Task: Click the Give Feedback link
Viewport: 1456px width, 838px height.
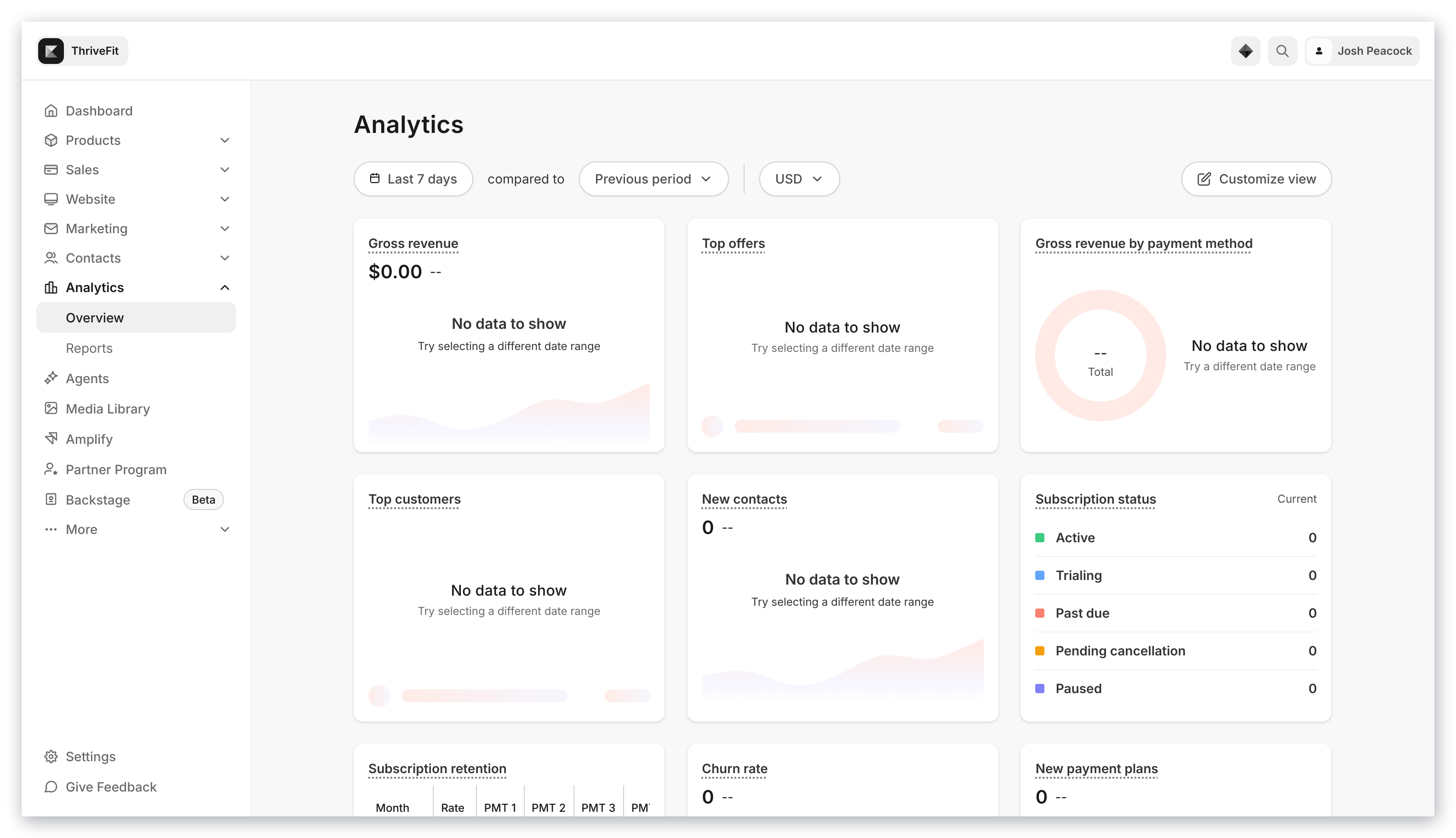Action: pos(111,787)
